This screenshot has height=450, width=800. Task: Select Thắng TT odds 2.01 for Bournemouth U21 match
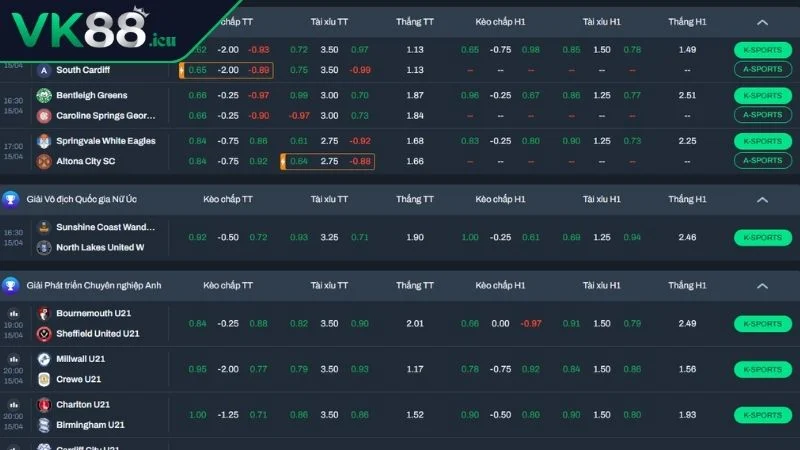coord(415,323)
